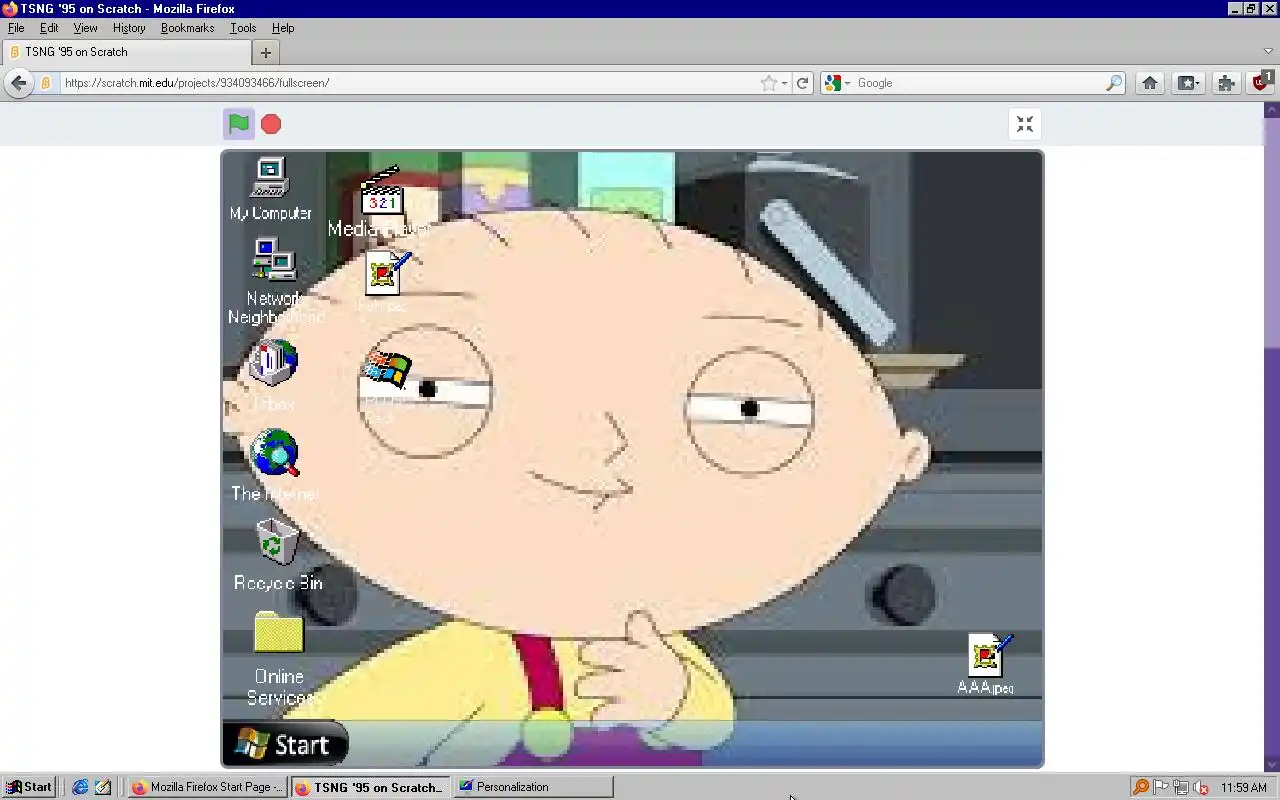Image resolution: width=1280 pixels, height=800 pixels.
Task: Open a new tab with plus button
Action: (x=266, y=52)
